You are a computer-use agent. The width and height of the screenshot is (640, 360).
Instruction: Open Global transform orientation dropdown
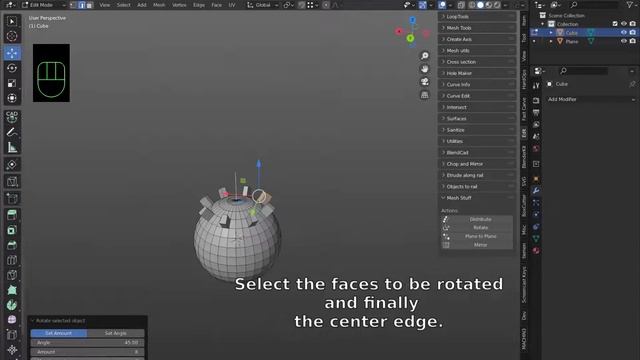click(x=262, y=5)
